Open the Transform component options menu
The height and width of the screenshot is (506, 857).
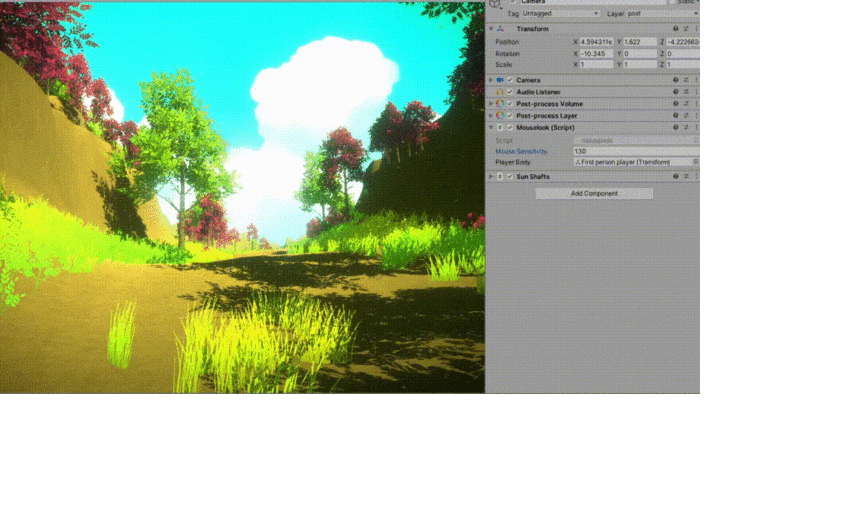click(x=696, y=28)
